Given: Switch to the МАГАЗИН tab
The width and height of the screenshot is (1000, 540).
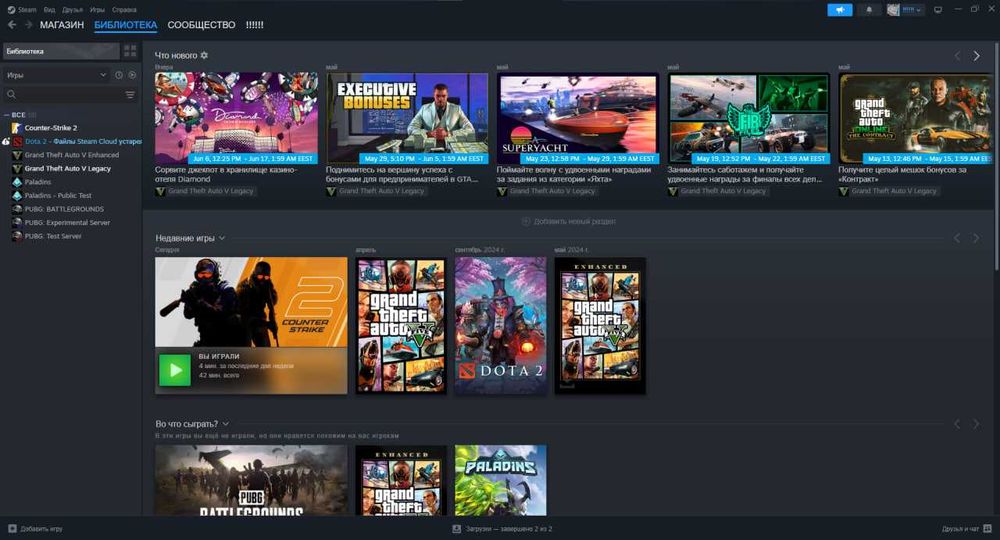Looking at the screenshot, I should click(x=62, y=25).
